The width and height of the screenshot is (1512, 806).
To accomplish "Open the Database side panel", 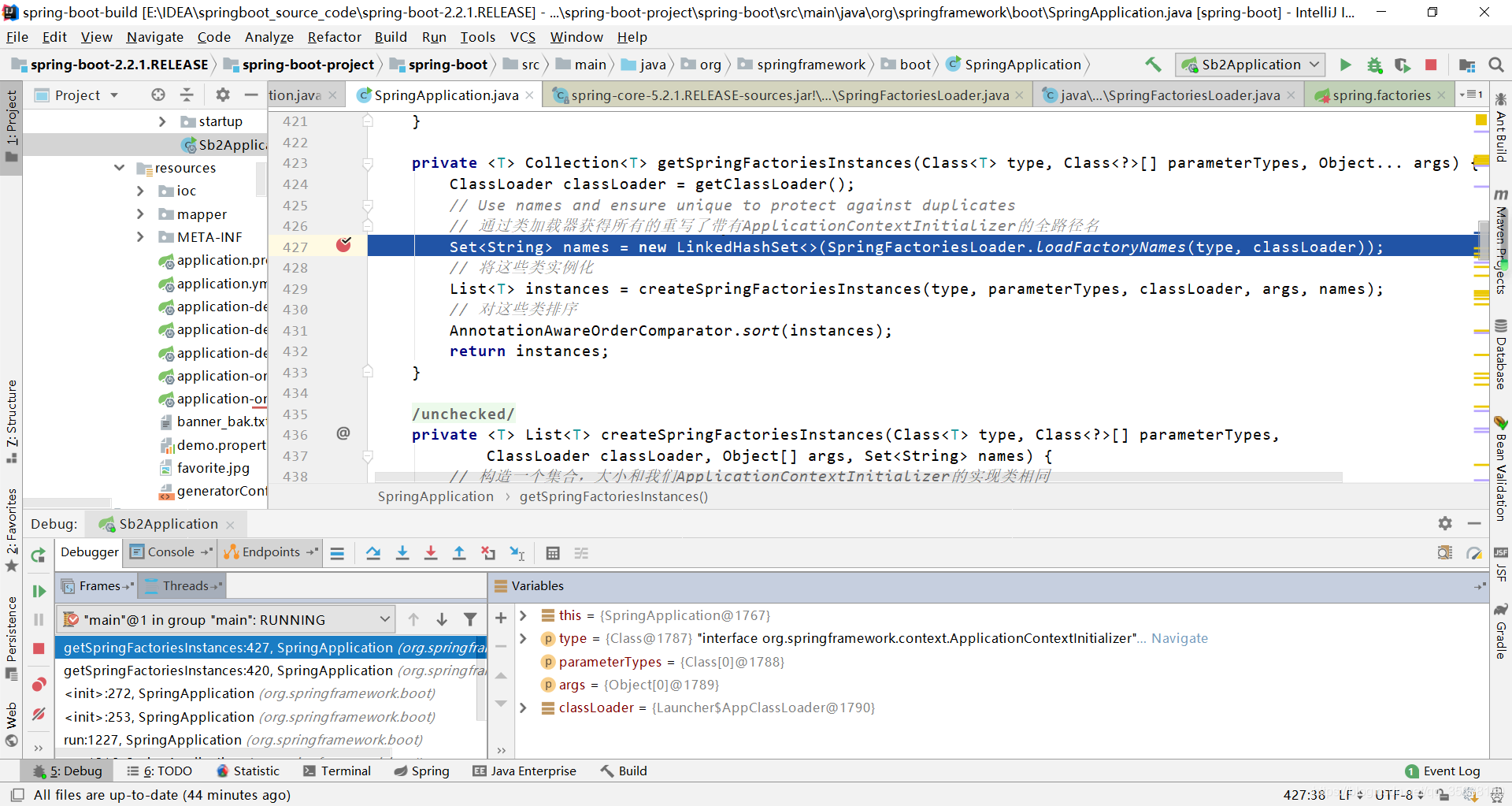I will [x=1501, y=355].
